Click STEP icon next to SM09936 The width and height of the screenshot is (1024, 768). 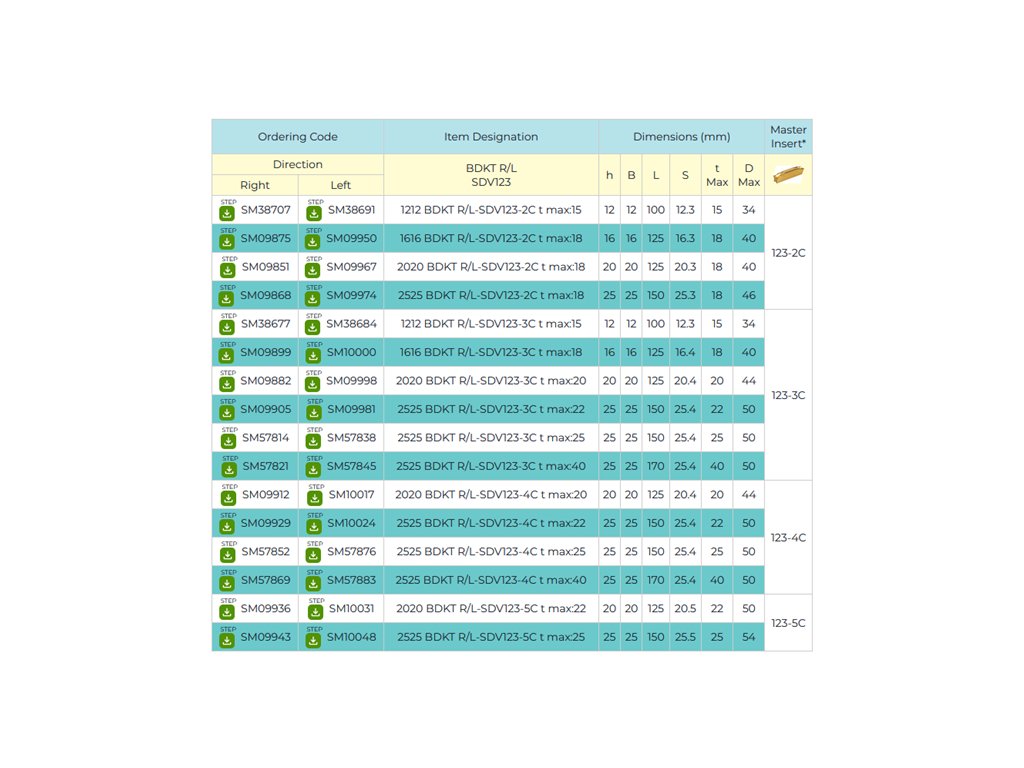click(227, 610)
